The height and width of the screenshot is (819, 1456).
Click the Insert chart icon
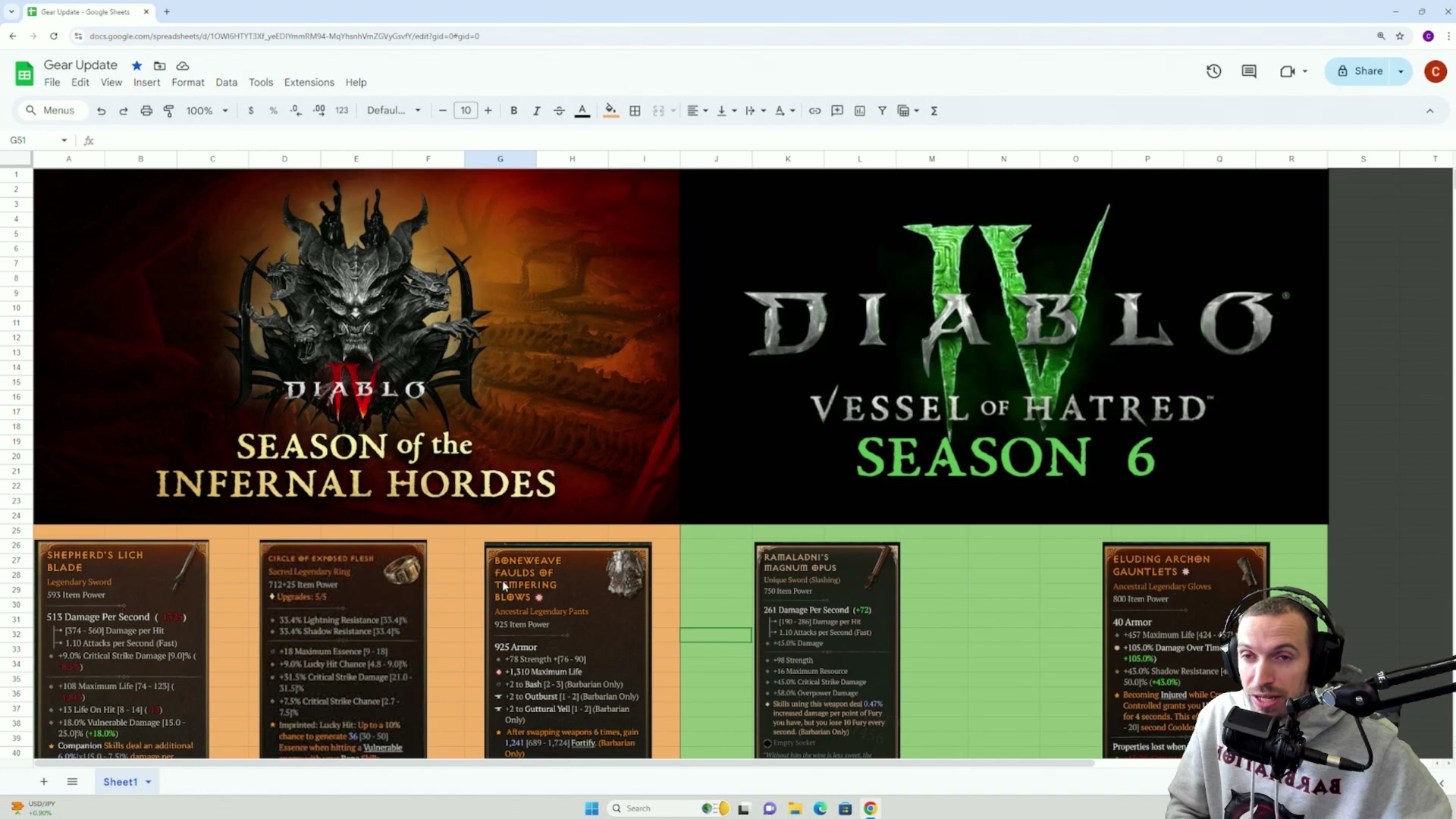click(860, 111)
